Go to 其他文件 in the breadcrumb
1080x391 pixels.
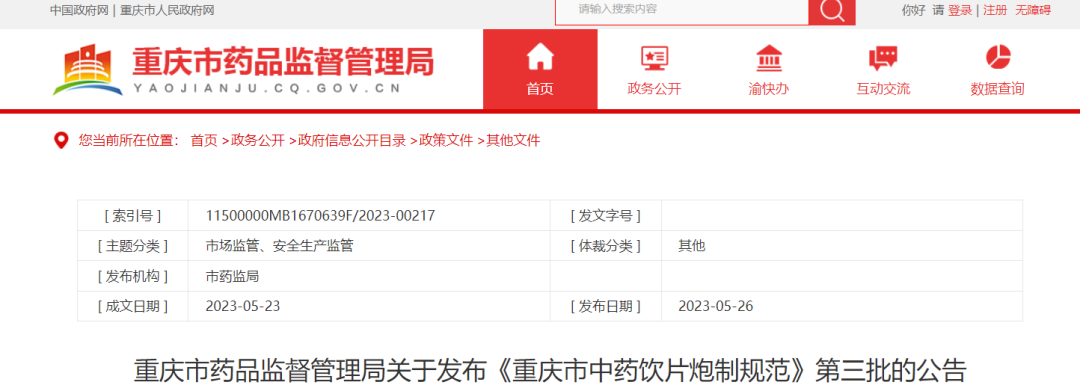[x=513, y=140]
